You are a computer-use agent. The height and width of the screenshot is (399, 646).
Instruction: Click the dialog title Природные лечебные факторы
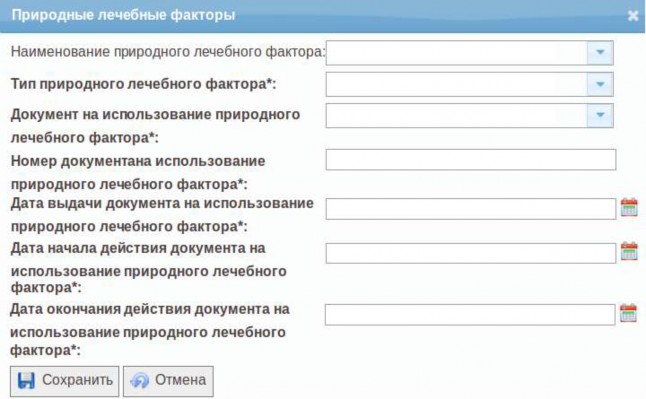123,15
